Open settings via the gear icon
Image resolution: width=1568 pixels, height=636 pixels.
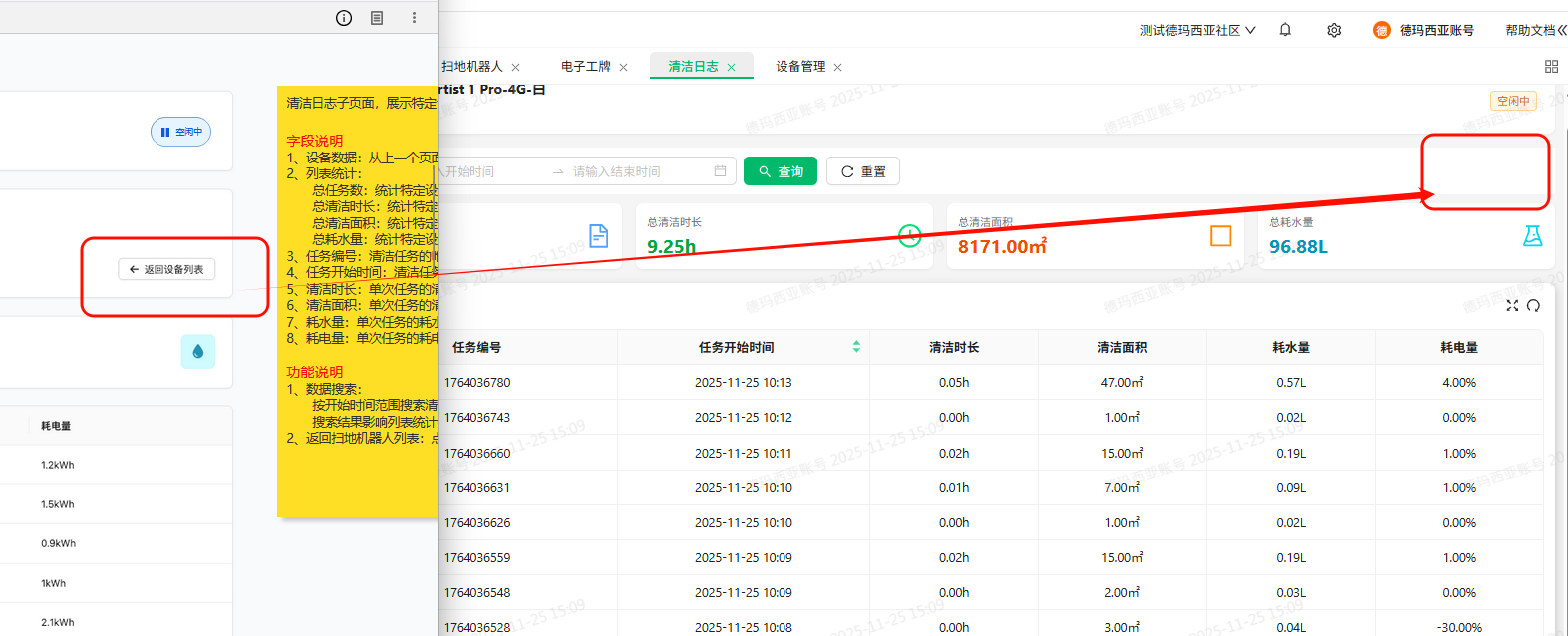point(1334,30)
